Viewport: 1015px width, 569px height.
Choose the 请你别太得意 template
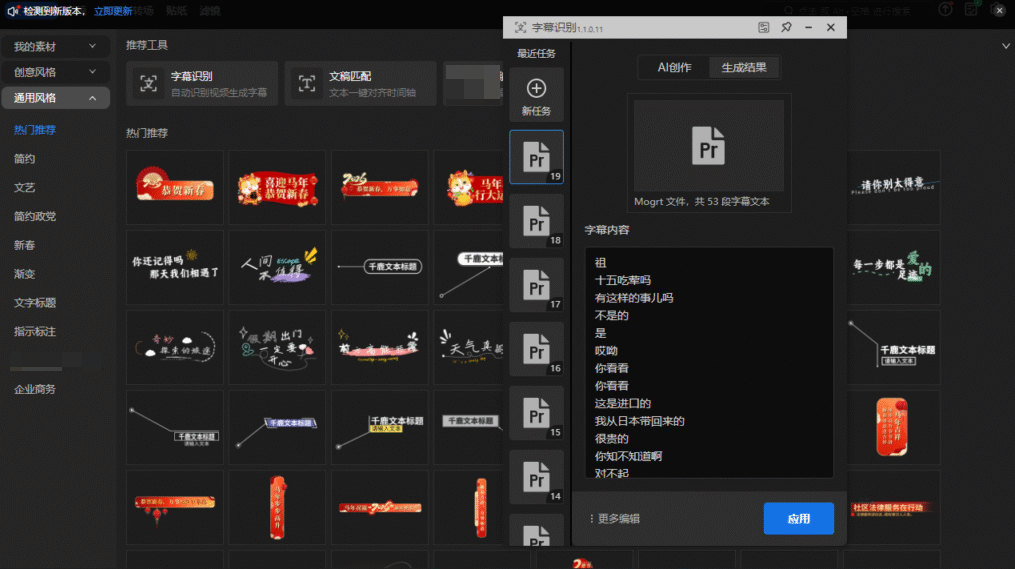893,188
